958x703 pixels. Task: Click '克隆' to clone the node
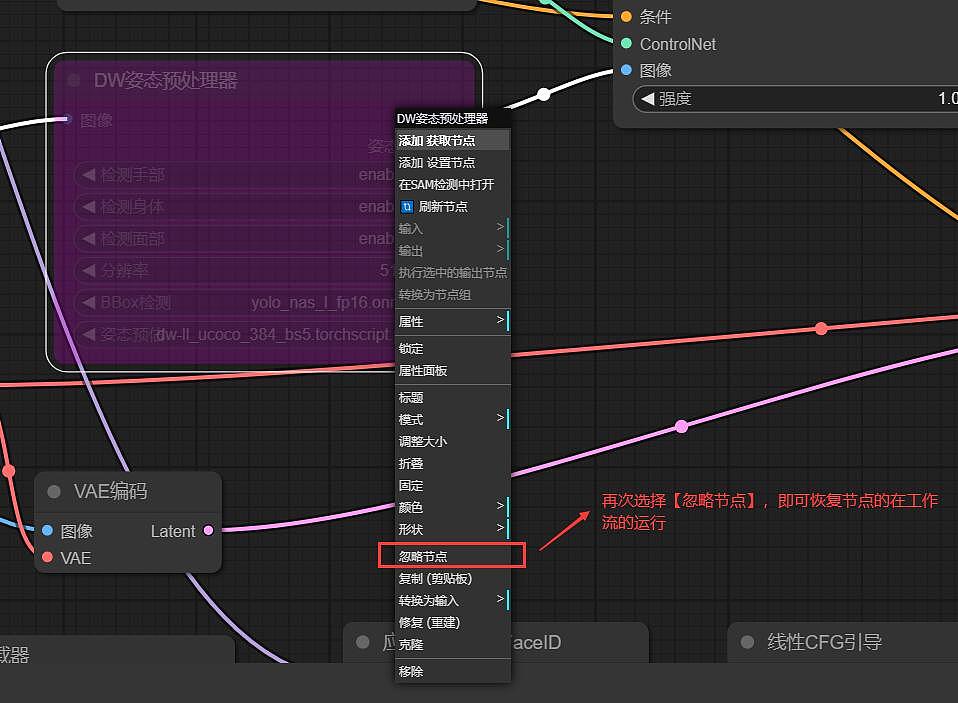click(x=452, y=644)
